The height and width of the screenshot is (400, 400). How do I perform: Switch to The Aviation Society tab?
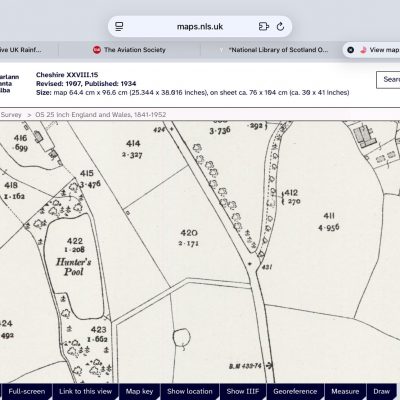point(130,50)
